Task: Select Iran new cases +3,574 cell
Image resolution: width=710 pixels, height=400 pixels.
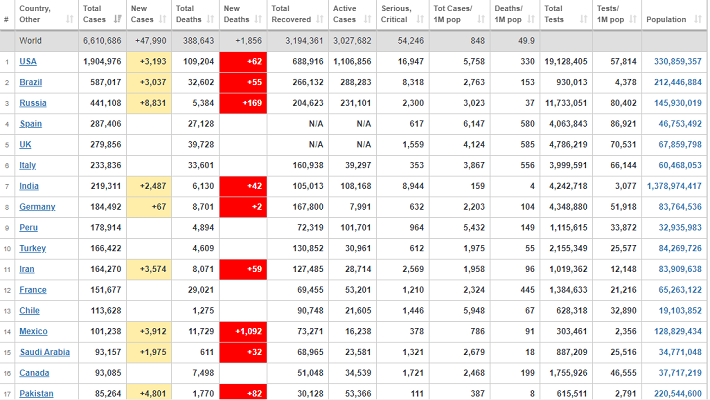Action: pyautogui.click(x=149, y=269)
